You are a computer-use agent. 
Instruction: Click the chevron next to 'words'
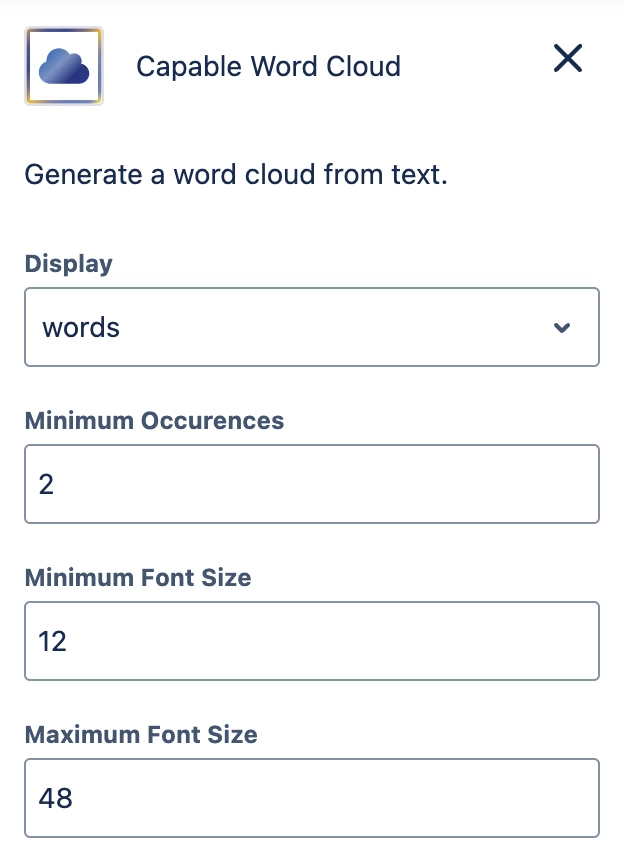tap(564, 327)
